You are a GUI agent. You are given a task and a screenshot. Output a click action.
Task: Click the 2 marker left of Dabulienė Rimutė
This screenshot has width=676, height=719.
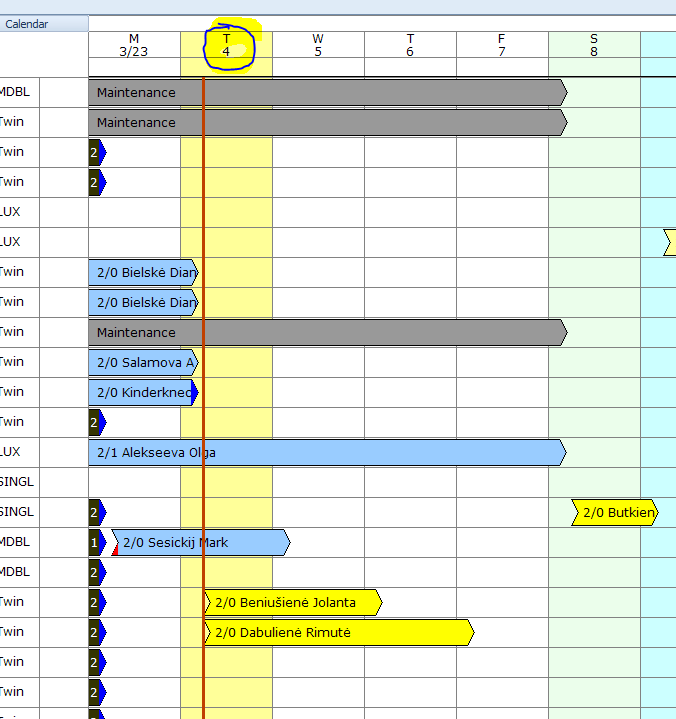click(x=95, y=633)
